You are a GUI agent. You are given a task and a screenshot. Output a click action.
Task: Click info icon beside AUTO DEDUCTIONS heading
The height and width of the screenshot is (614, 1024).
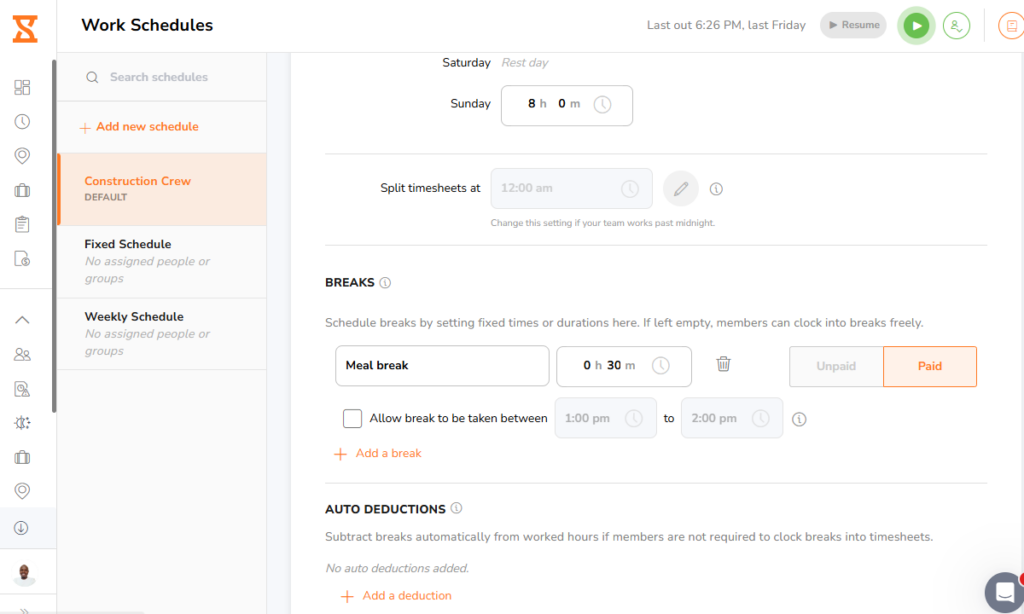456,508
